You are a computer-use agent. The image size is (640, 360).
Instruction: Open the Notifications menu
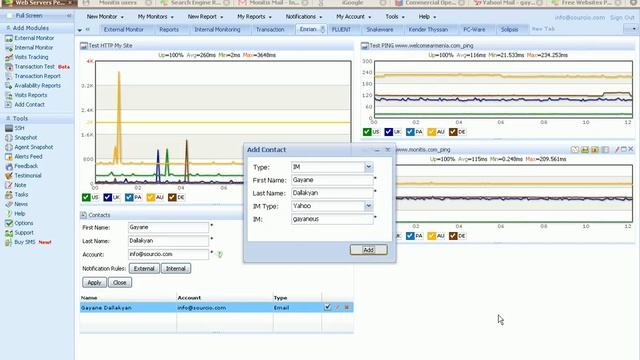[x=304, y=17]
